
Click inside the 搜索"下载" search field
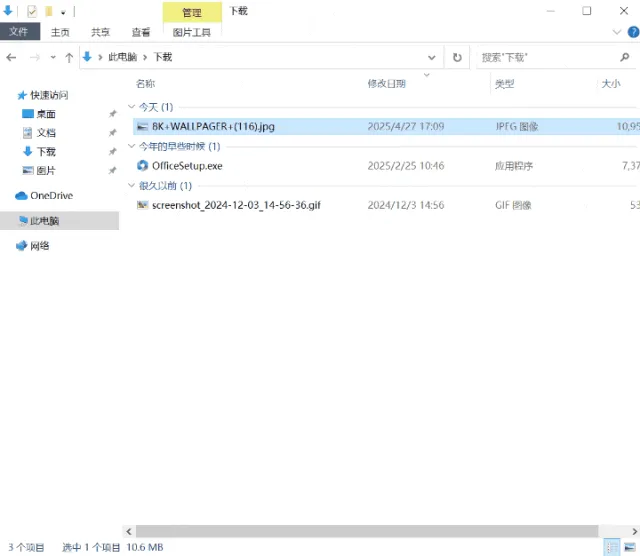[547, 58]
